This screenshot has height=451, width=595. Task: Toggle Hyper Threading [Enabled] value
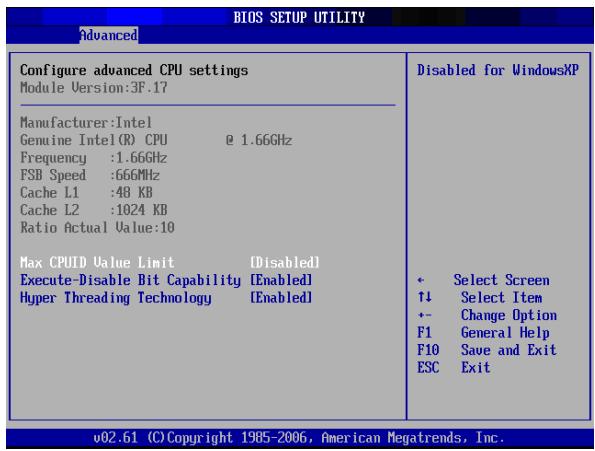(x=281, y=298)
